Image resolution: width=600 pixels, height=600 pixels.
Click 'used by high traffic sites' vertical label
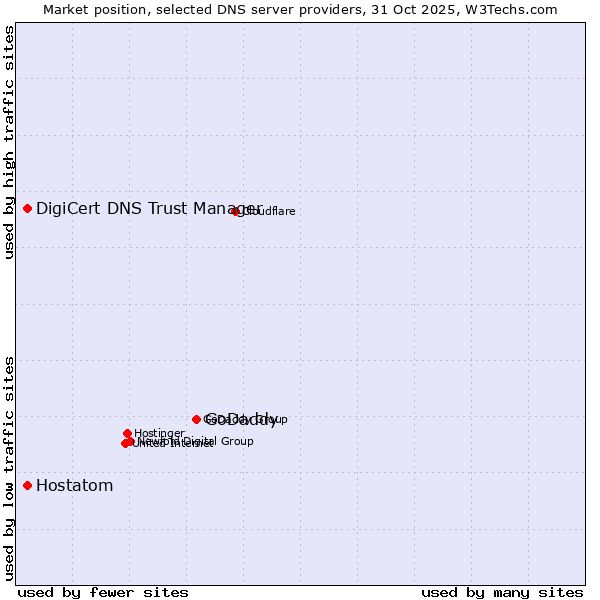click(x=10, y=142)
